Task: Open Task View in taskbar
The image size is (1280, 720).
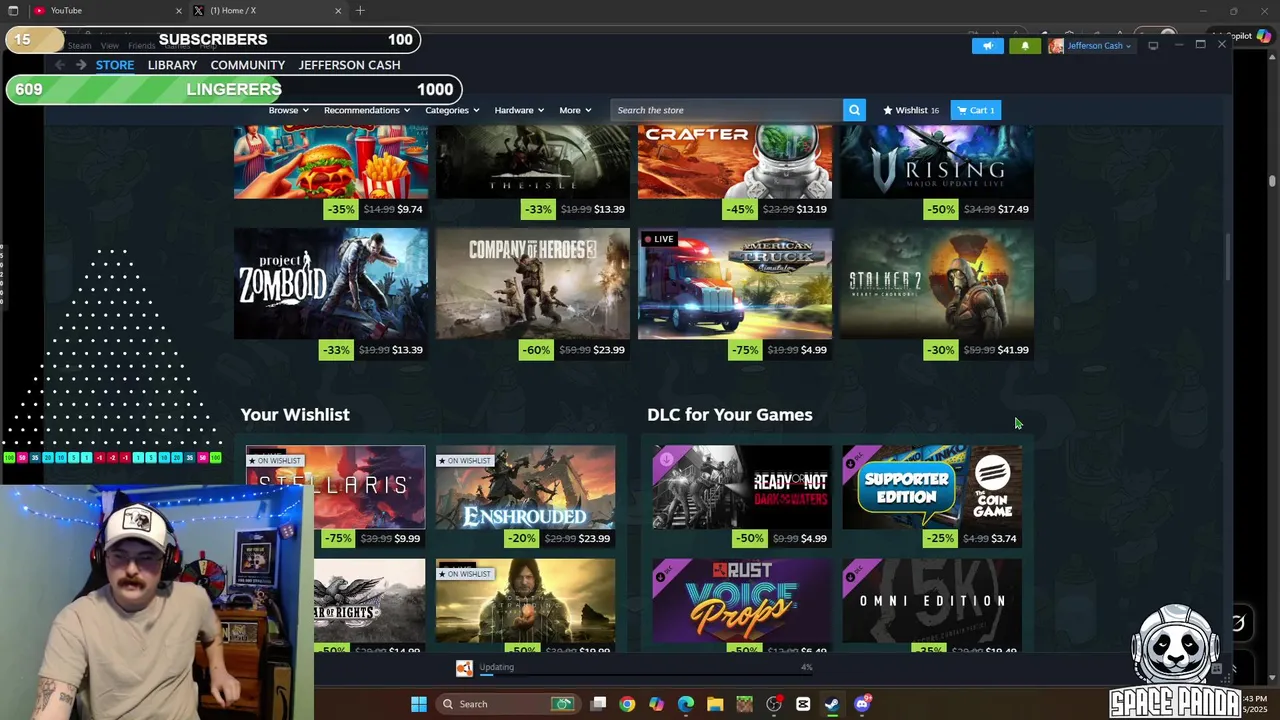Action: pos(598,704)
